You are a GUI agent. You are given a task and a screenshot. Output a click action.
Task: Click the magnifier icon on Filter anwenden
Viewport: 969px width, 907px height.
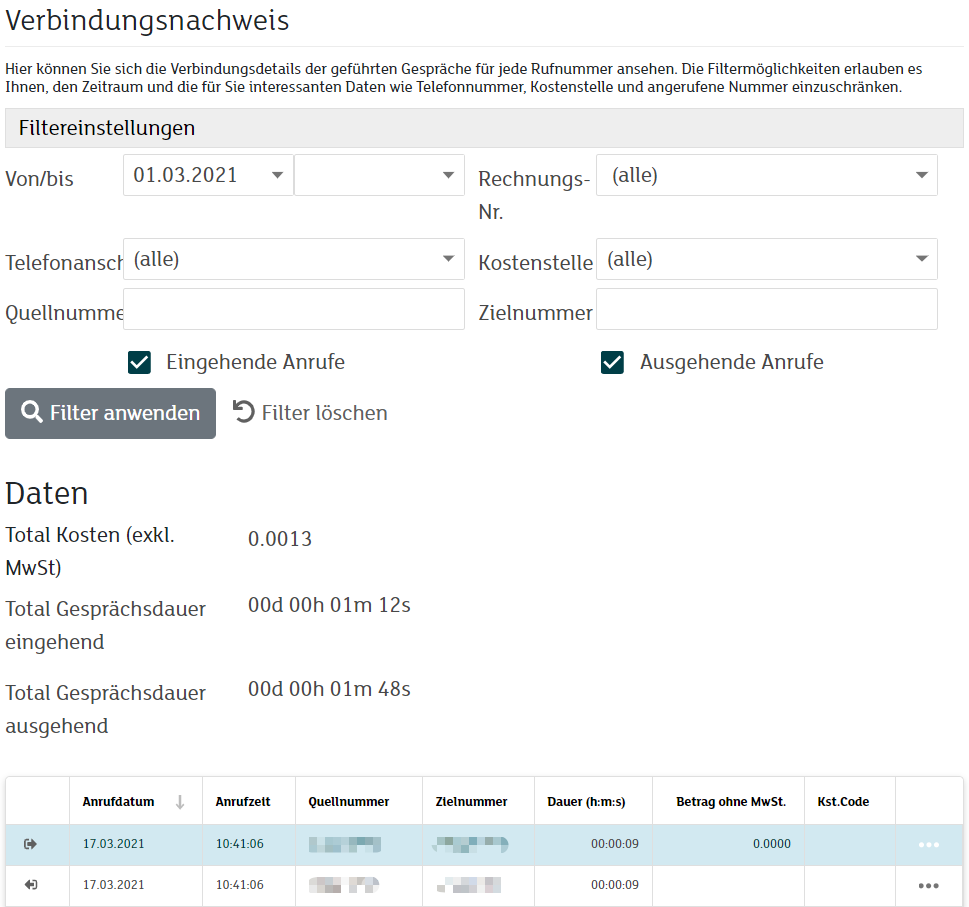click(32, 413)
